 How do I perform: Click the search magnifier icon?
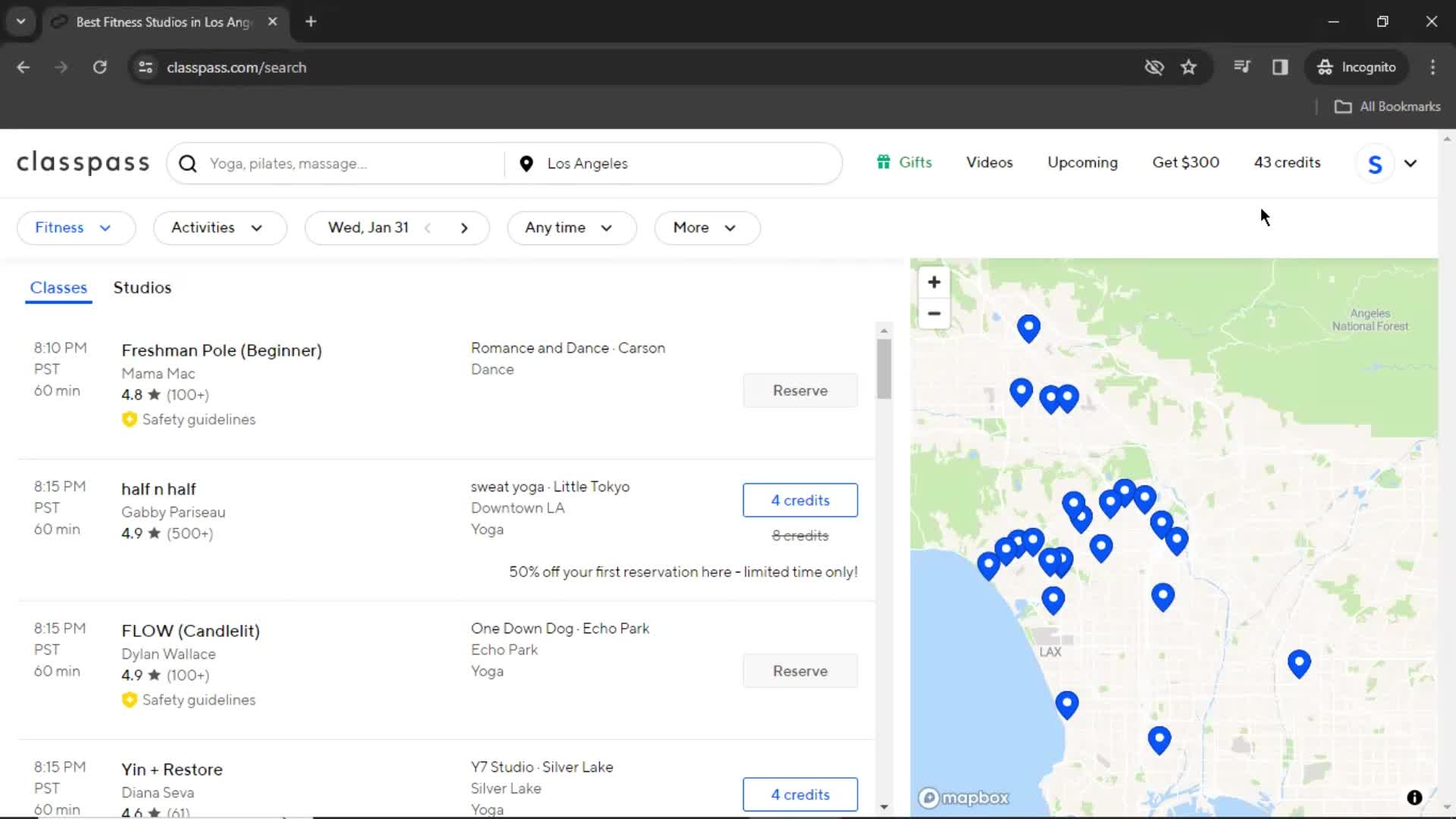[188, 164]
